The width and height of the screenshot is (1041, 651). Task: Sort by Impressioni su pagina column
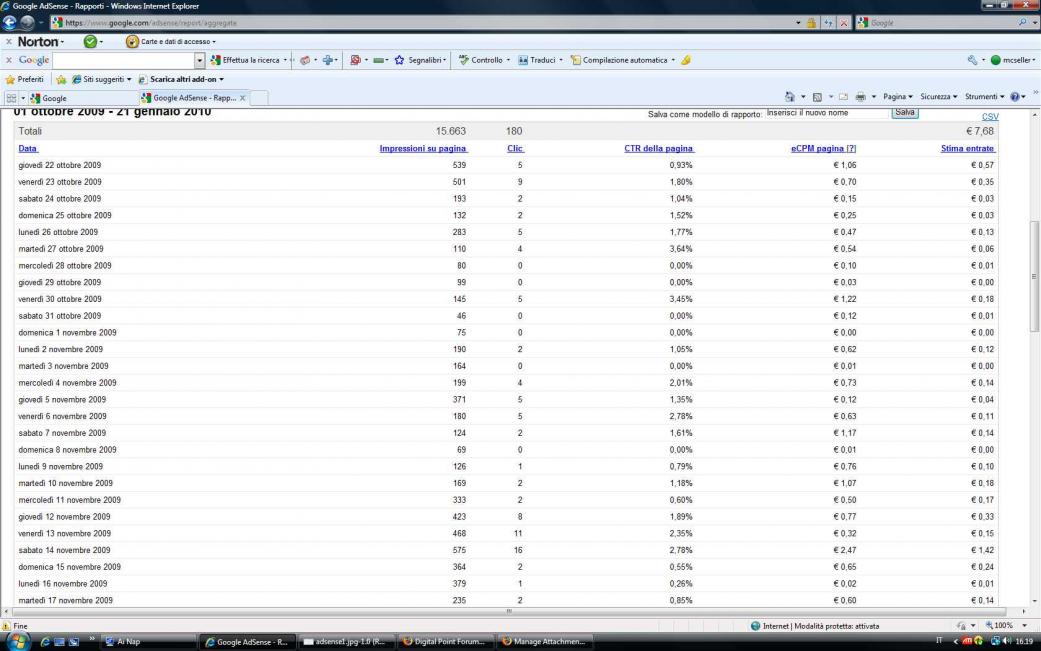(423, 149)
